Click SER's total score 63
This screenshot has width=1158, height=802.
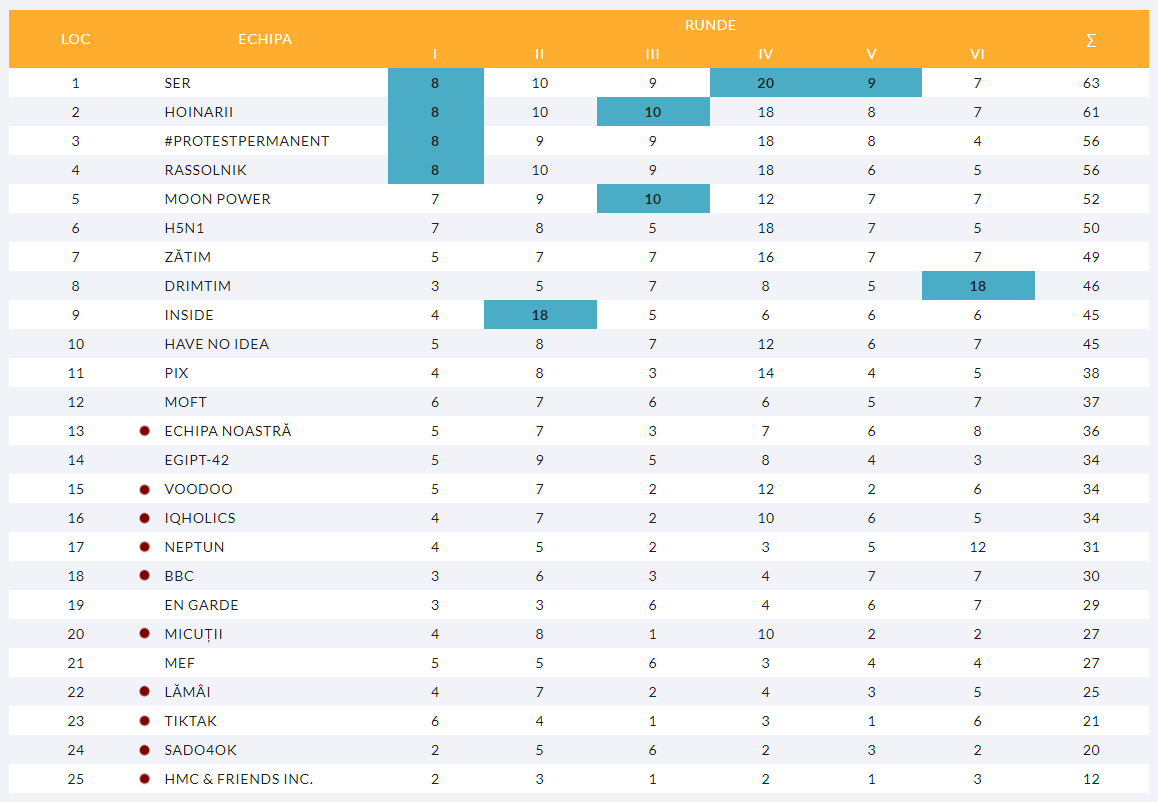click(x=1091, y=83)
